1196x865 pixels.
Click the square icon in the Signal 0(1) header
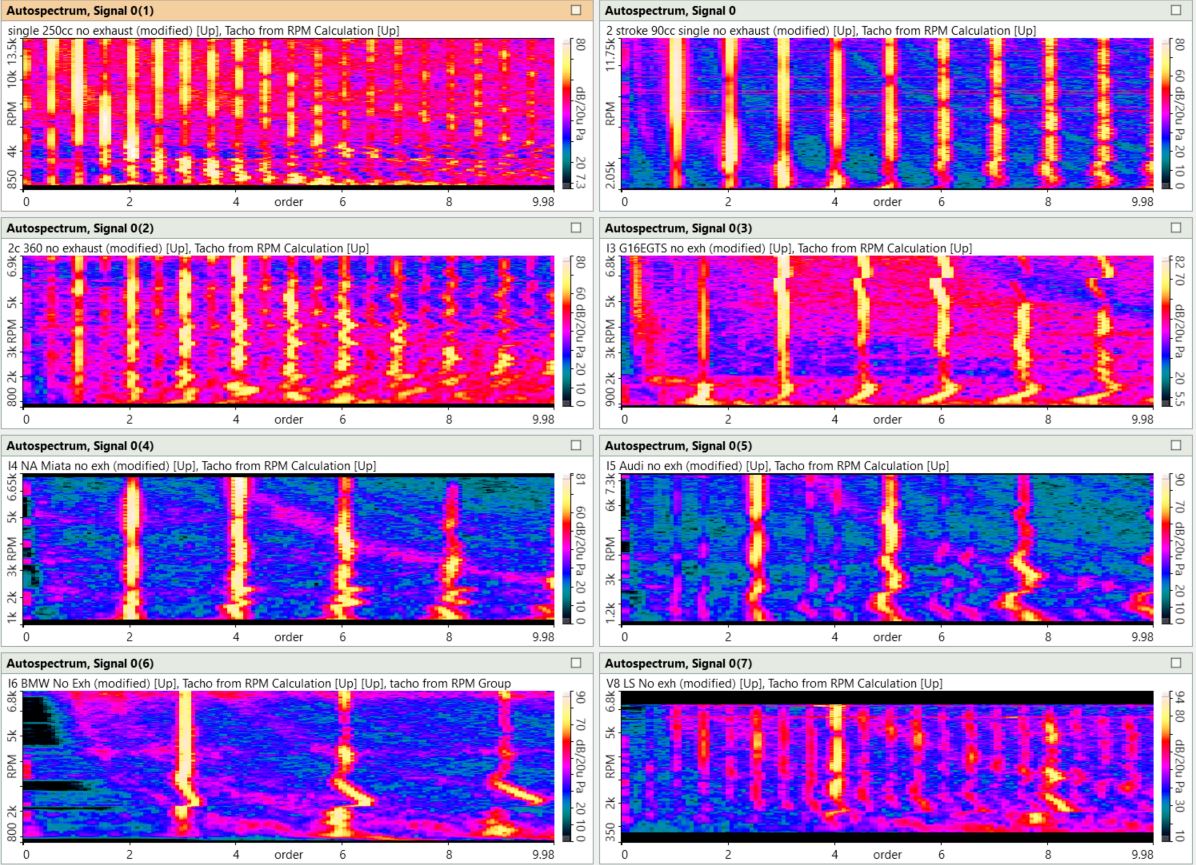pos(575,10)
